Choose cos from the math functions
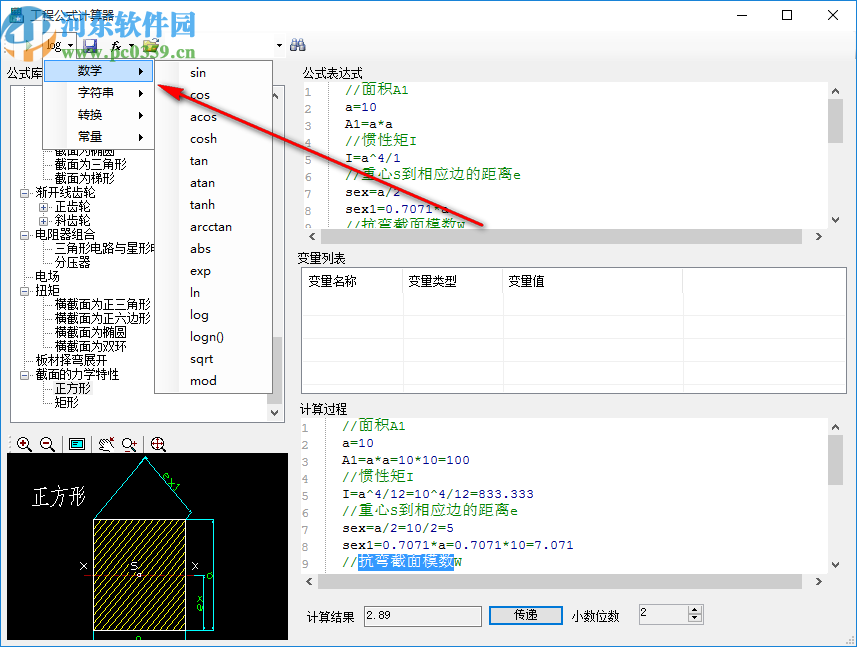Image resolution: width=857 pixels, height=647 pixels. 214,95
